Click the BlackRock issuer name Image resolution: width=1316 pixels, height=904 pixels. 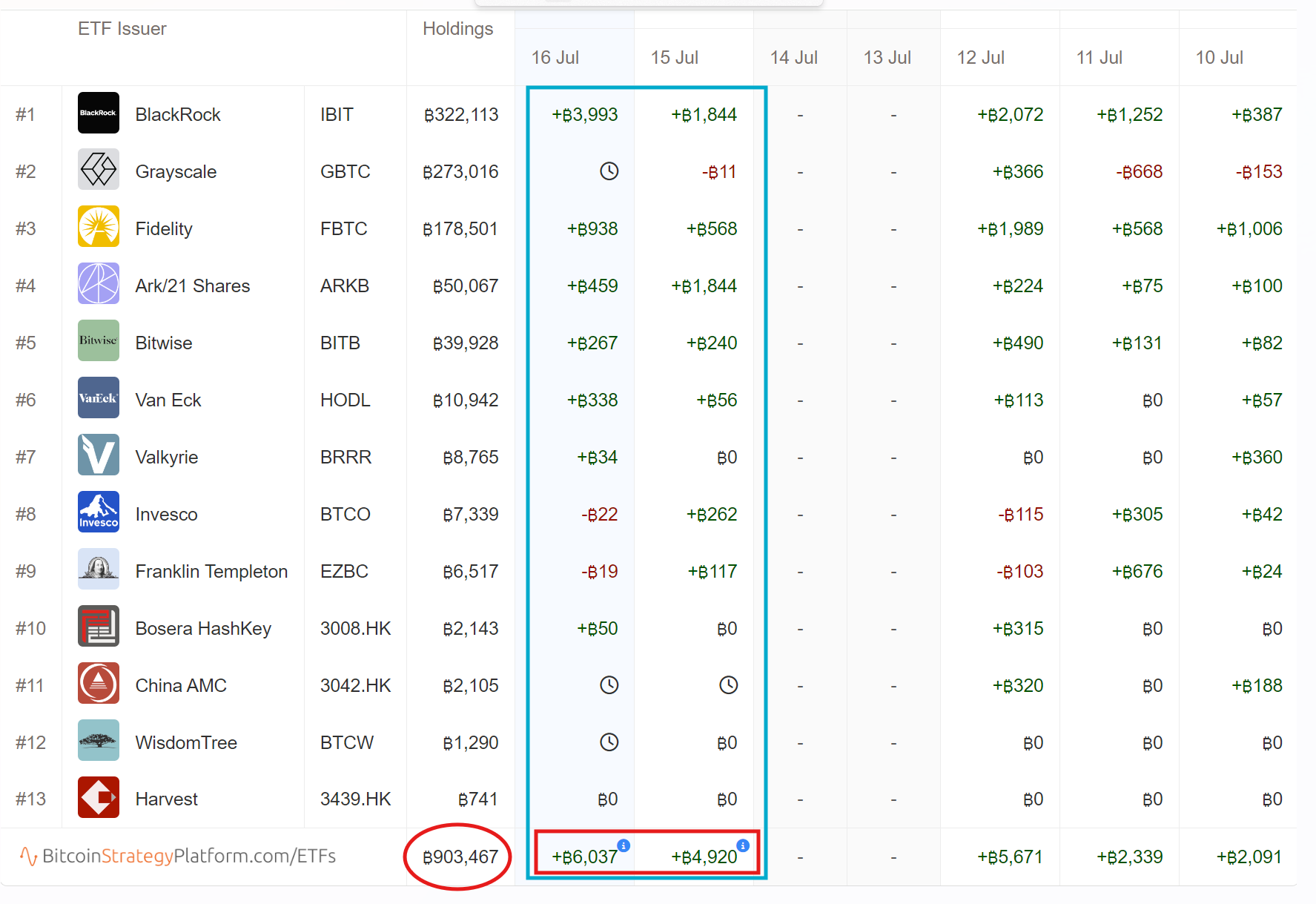pyautogui.click(x=178, y=115)
